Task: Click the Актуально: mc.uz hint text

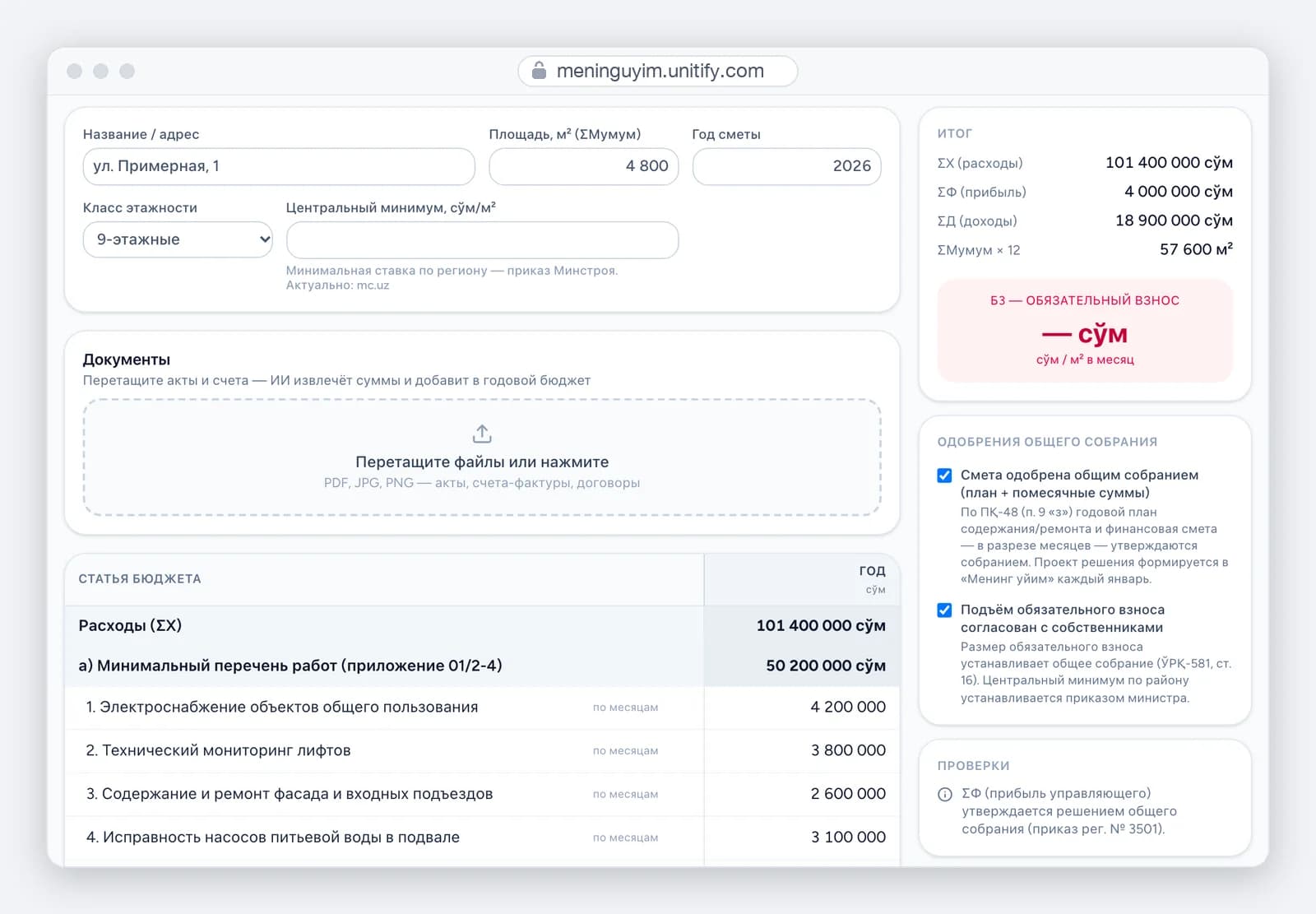Action: [x=337, y=285]
